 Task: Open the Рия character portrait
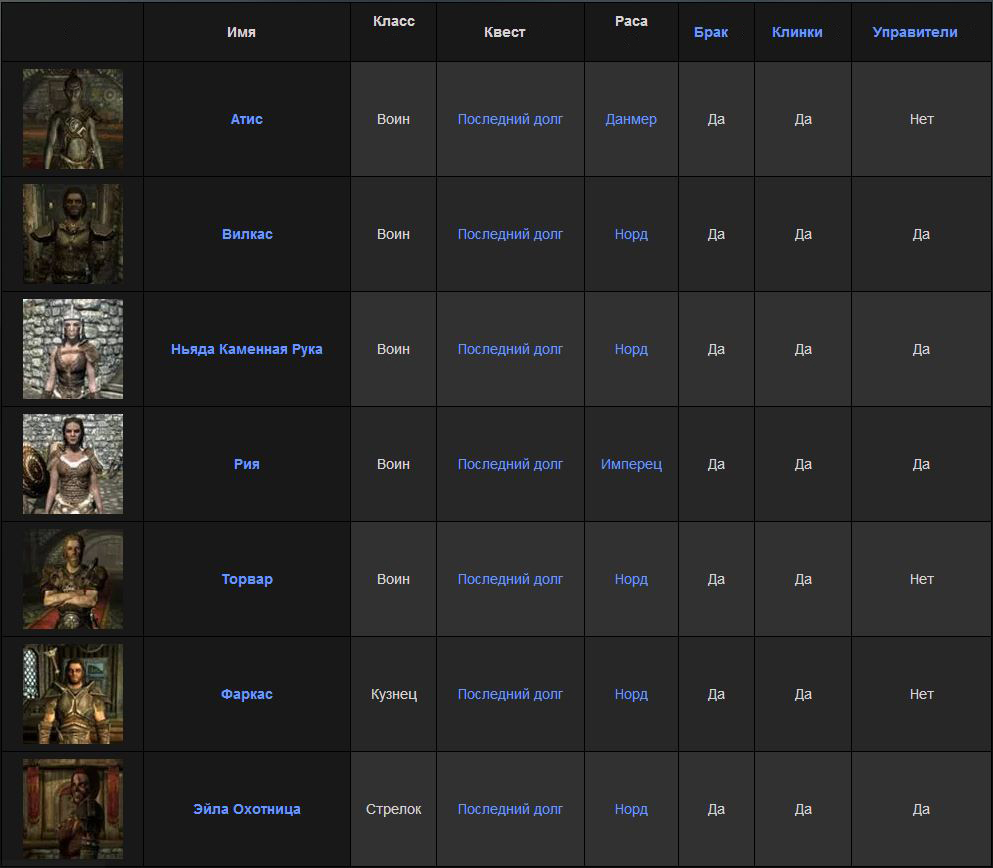(x=73, y=464)
